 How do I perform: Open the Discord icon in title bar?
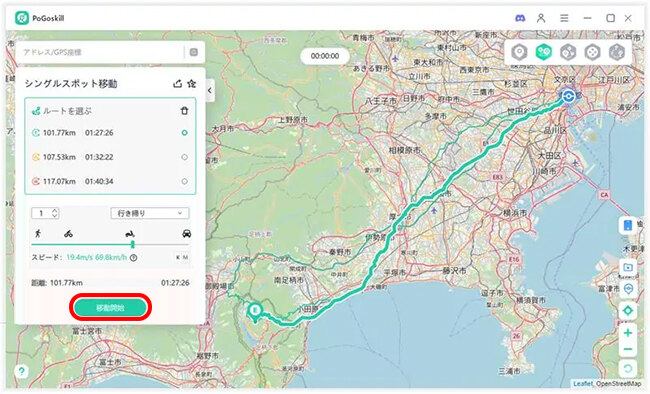[x=520, y=18]
